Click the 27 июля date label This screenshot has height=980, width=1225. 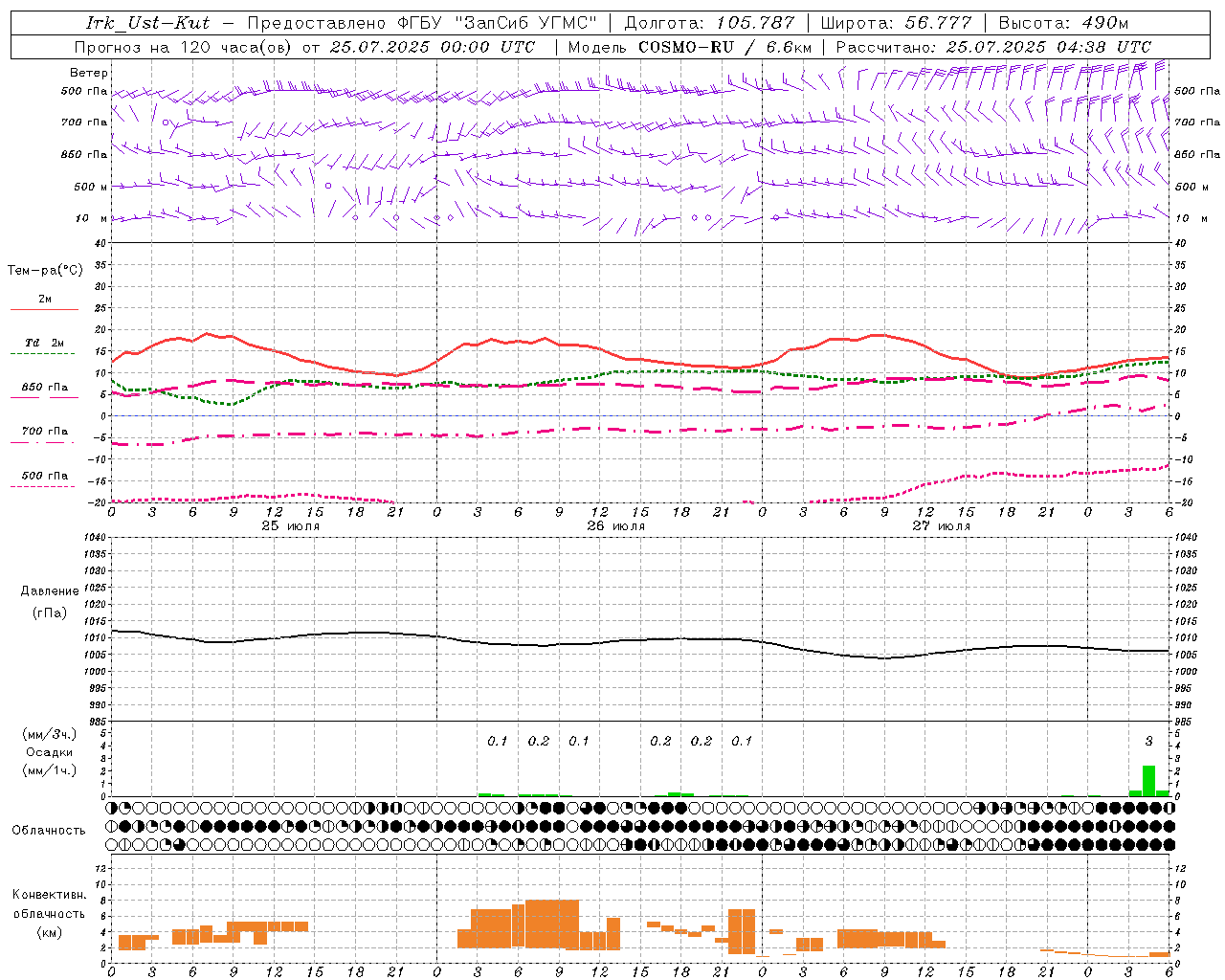(x=941, y=526)
